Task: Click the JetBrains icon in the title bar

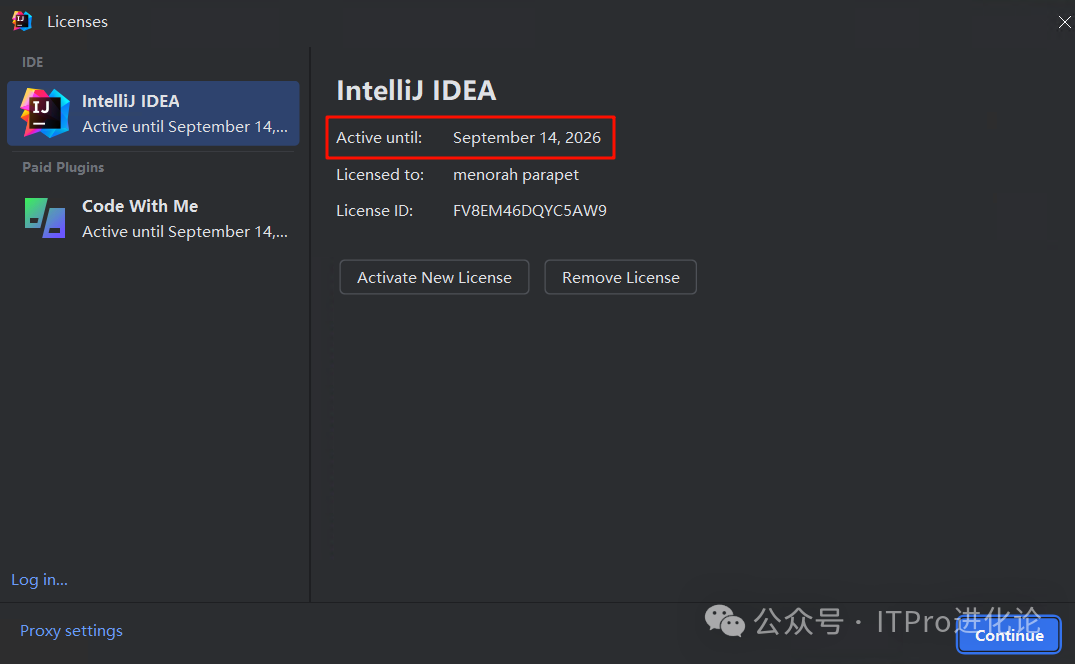Action: [x=21, y=21]
